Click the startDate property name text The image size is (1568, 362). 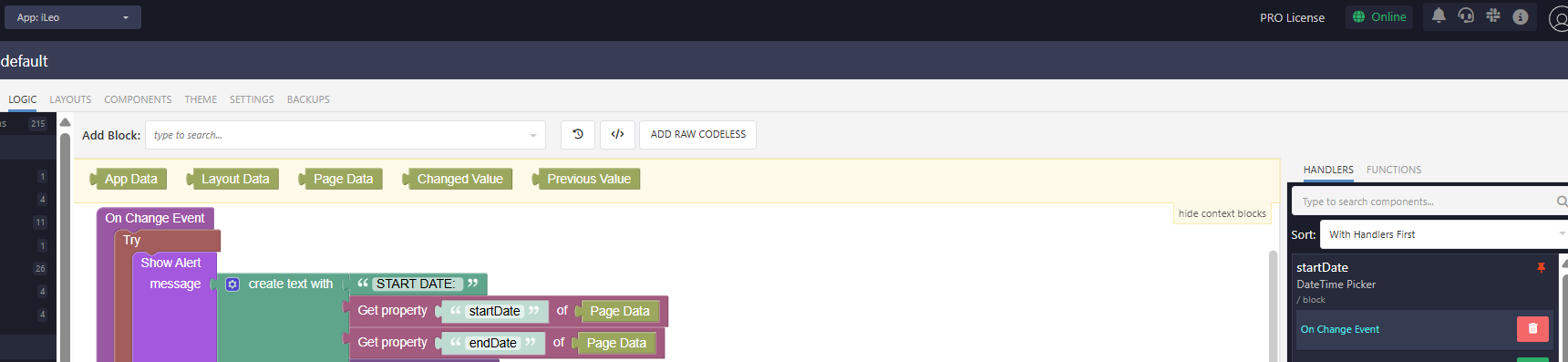(x=494, y=311)
